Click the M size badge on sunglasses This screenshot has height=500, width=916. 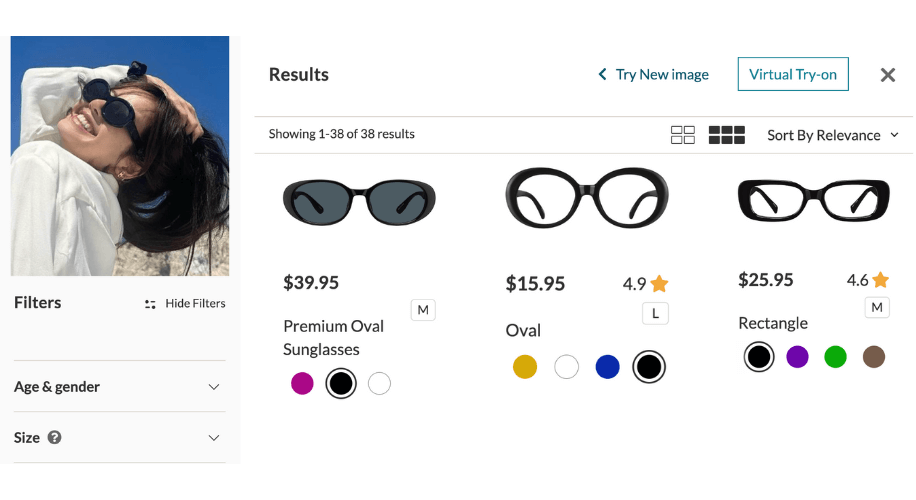(423, 310)
